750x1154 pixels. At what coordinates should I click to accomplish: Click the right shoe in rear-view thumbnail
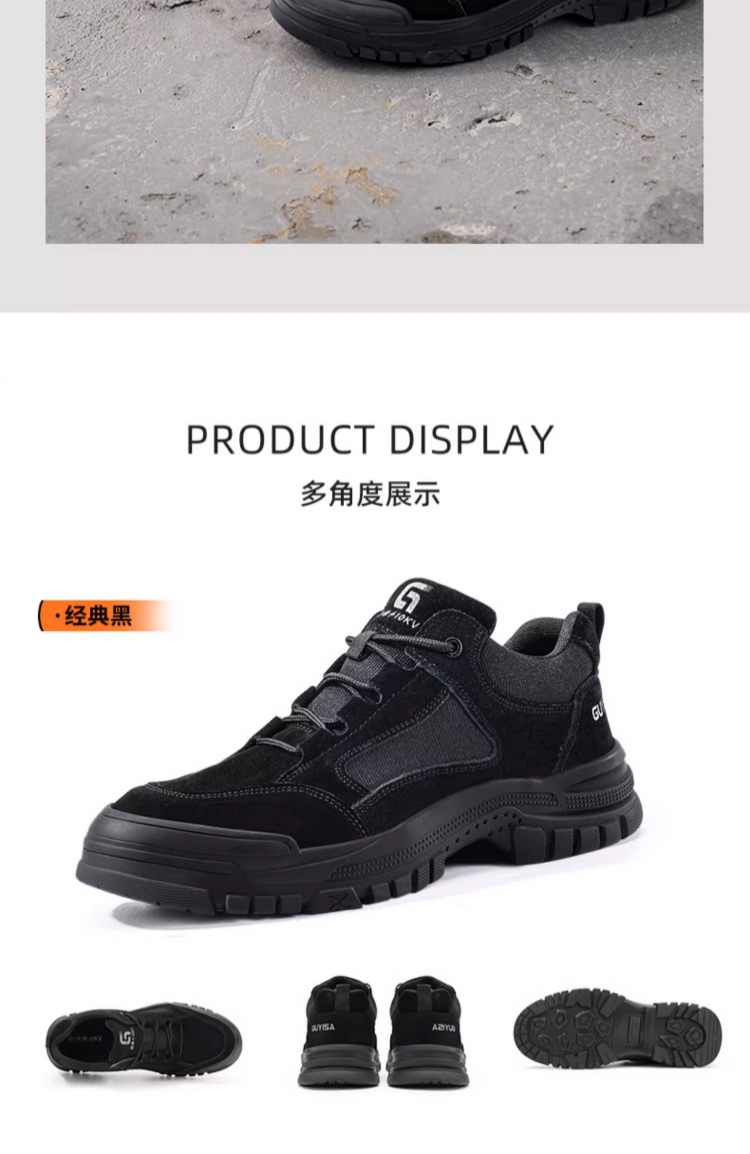[x=428, y=1032]
